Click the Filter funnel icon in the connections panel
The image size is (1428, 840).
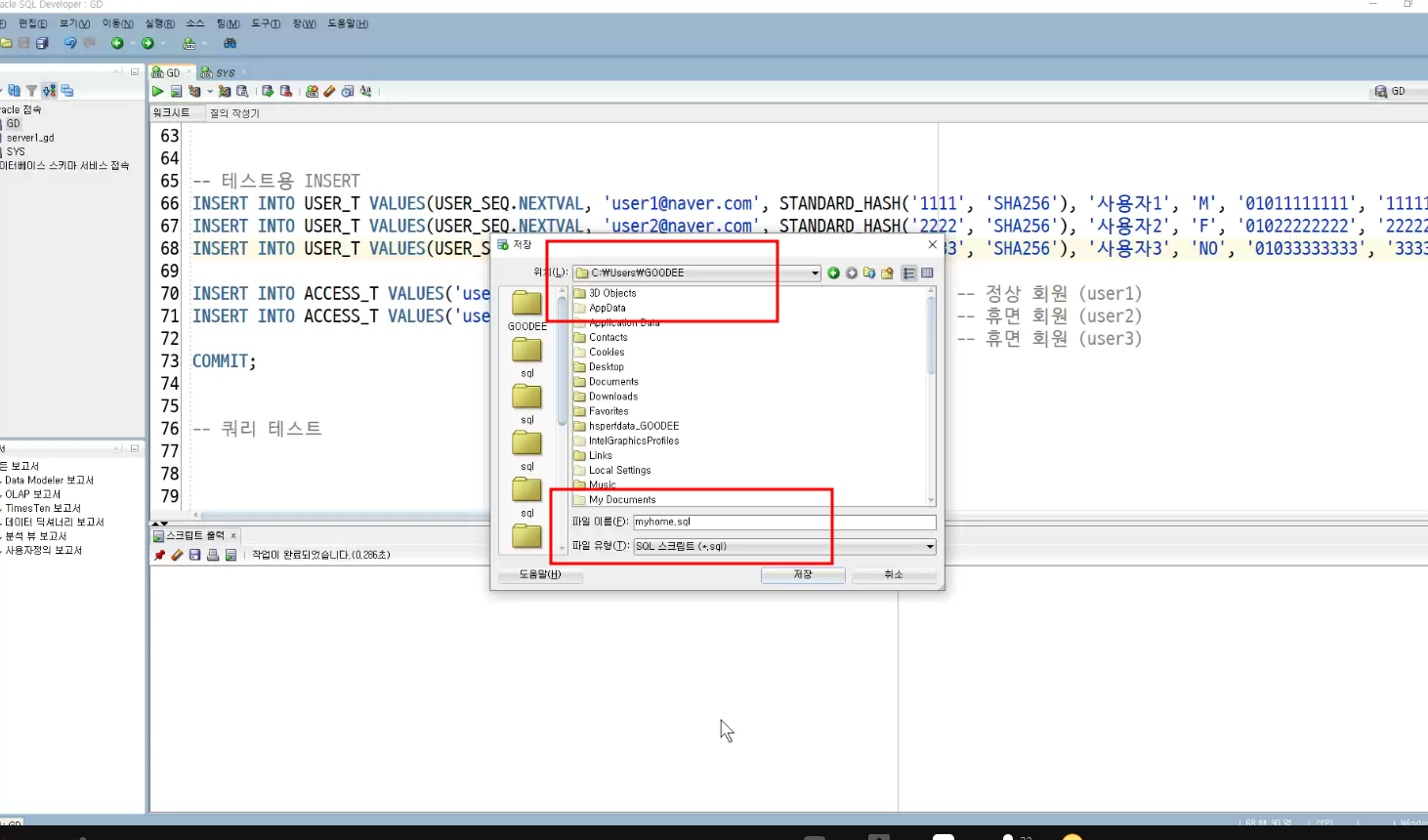coord(31,90)
